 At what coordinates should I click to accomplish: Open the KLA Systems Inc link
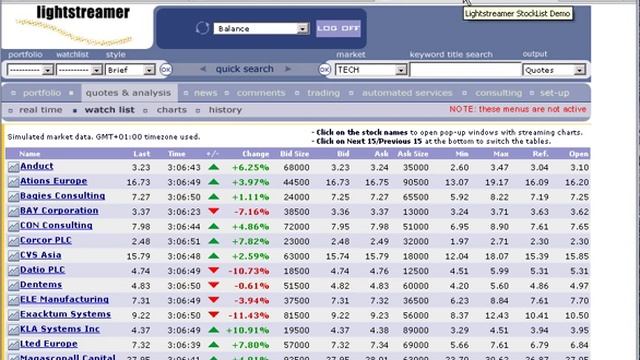pyautogui.click(x=60, y=329)
